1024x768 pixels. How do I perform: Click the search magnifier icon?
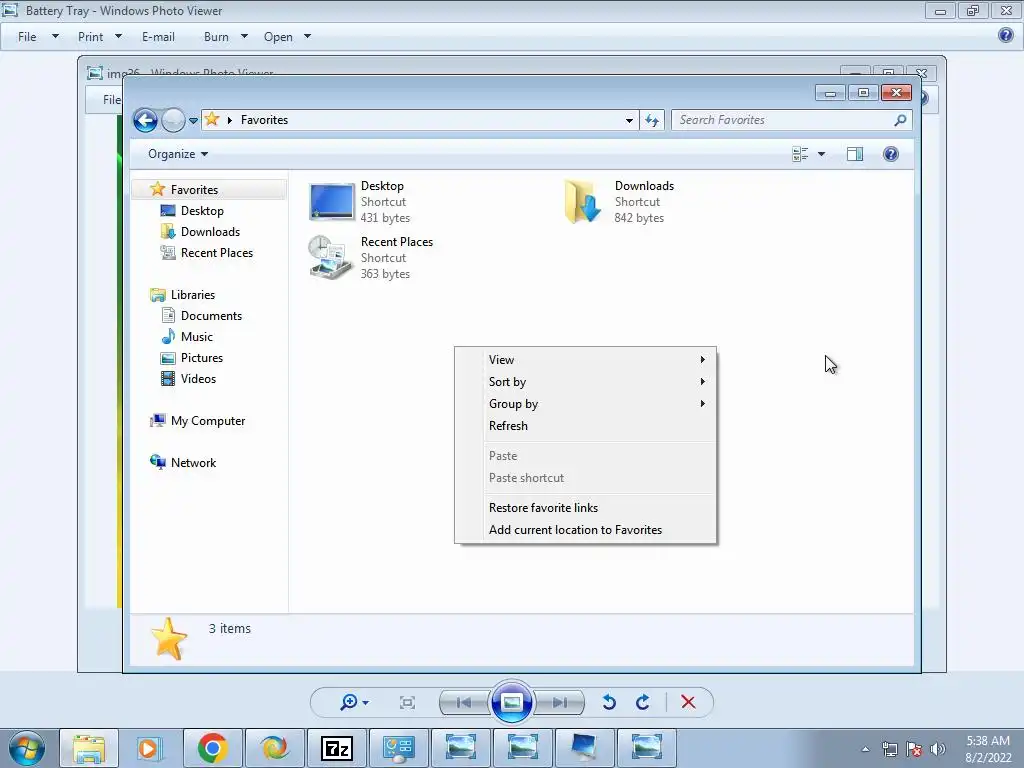(900, 120)
